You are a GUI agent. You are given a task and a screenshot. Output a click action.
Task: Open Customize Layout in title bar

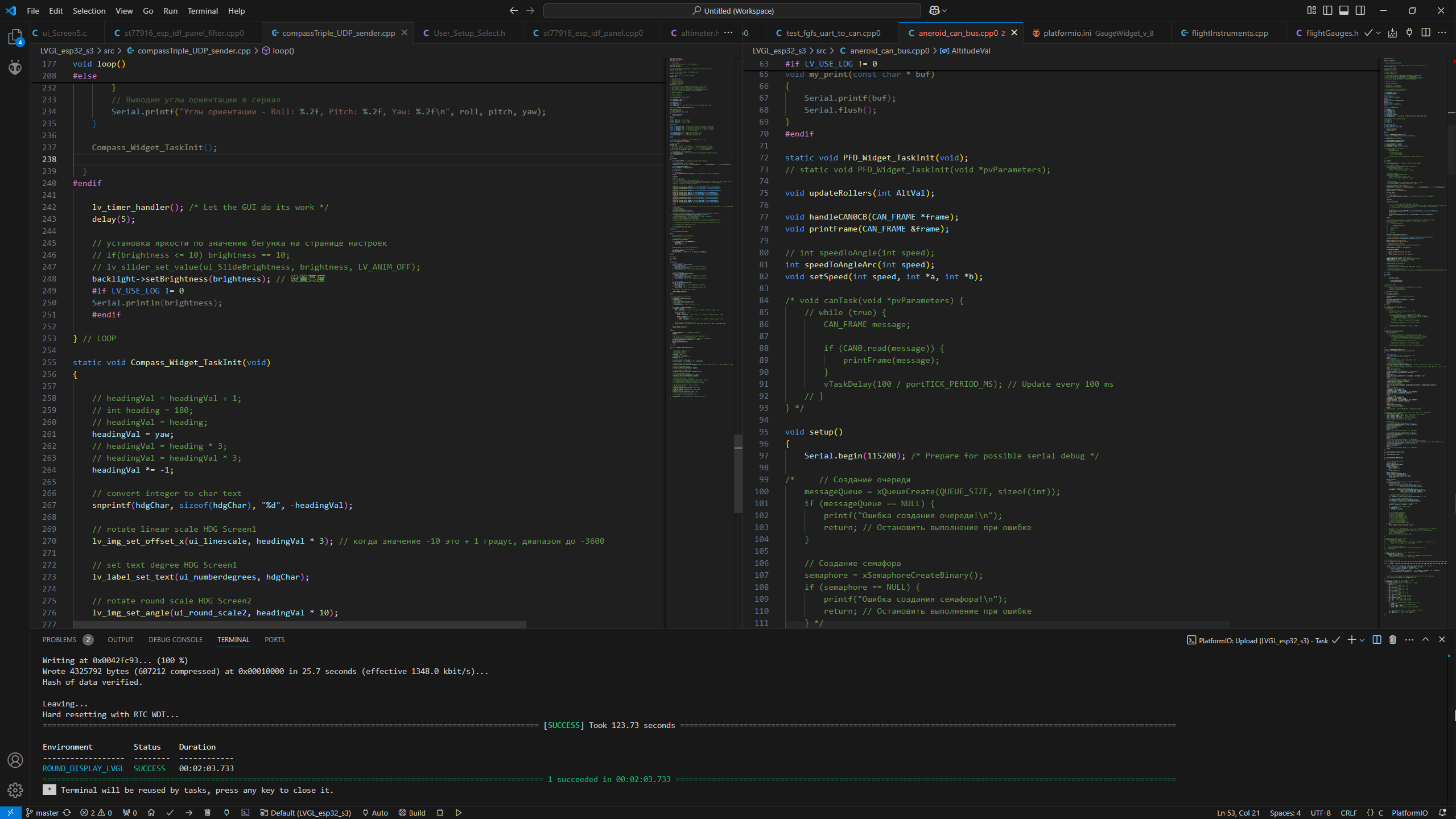click(1311, 10)
